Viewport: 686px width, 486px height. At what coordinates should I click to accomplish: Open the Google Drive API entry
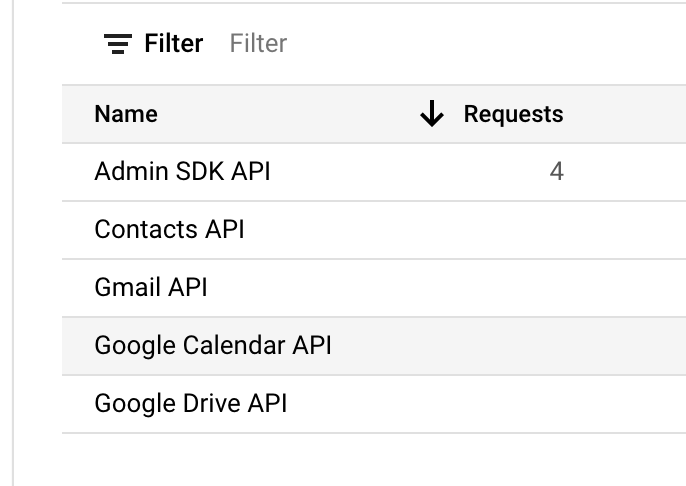[x=191, y=403]
